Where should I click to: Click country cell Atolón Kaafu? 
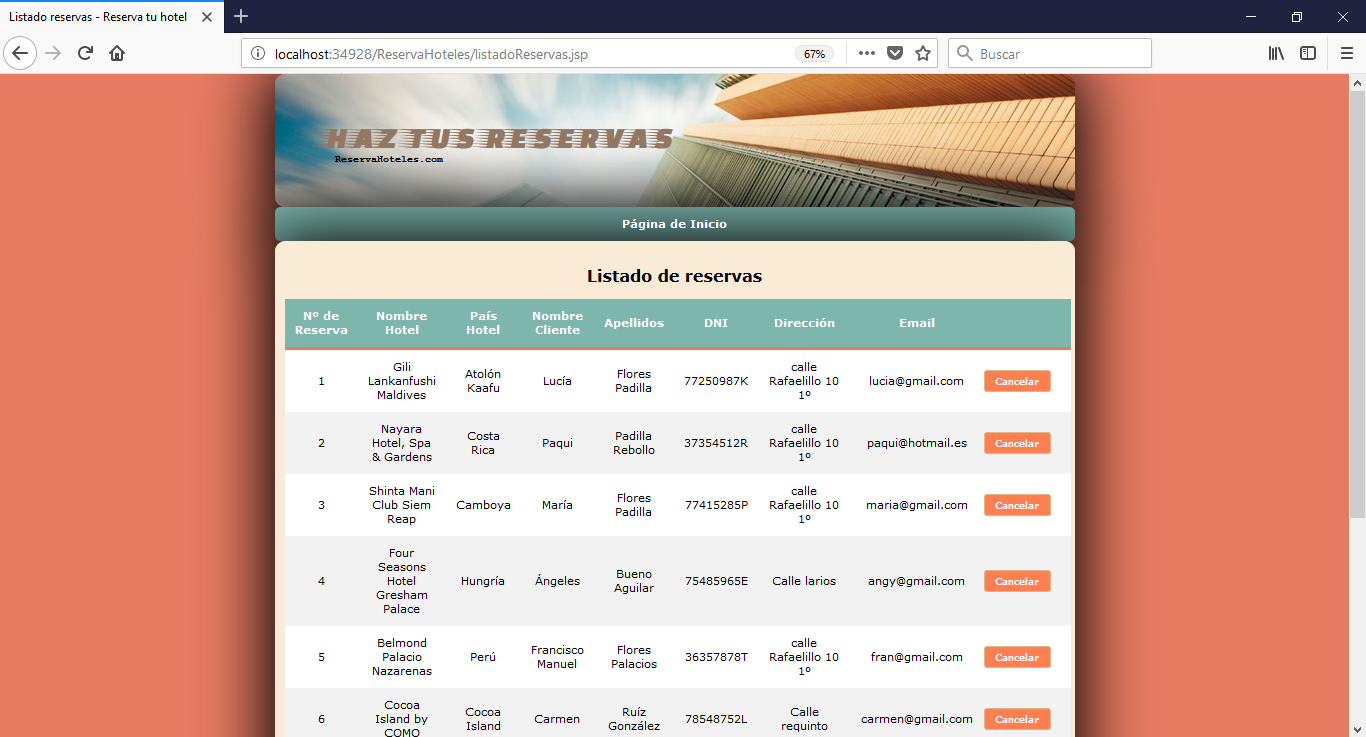tap(483, 381)
